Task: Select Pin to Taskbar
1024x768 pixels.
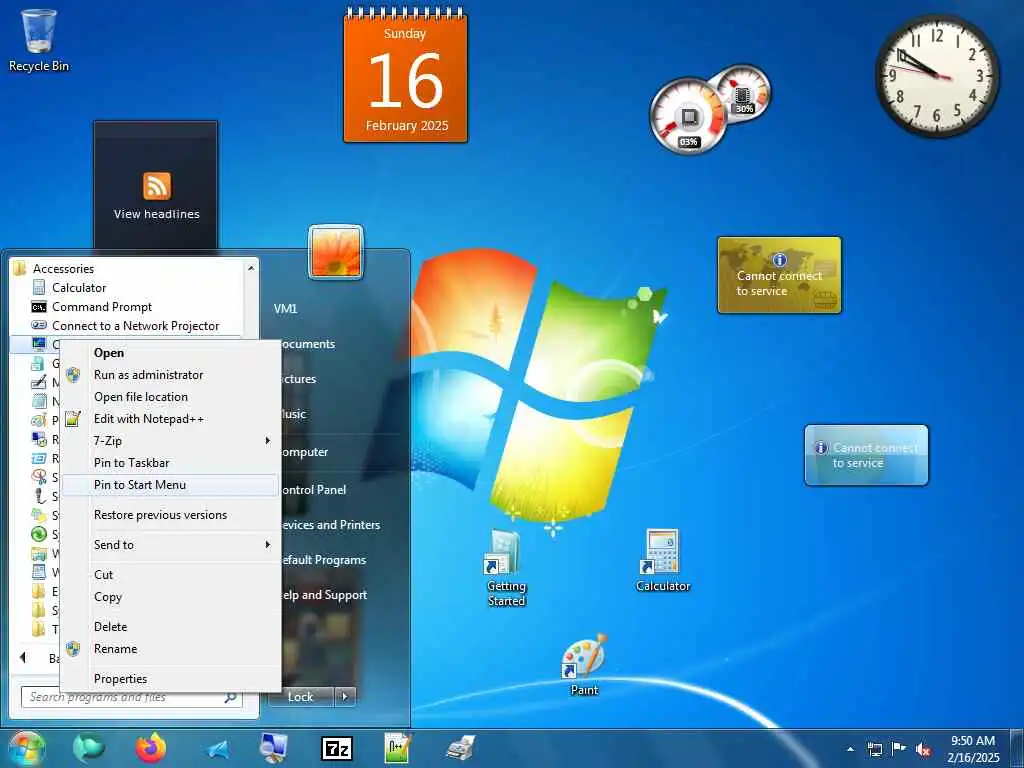Action: tap(171, 462)
